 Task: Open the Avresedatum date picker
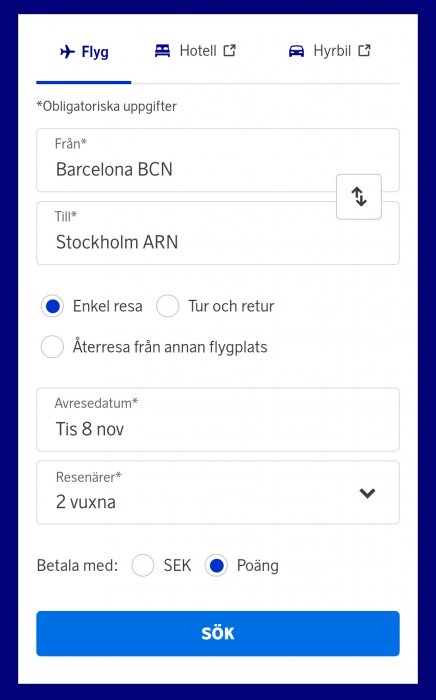218,420
